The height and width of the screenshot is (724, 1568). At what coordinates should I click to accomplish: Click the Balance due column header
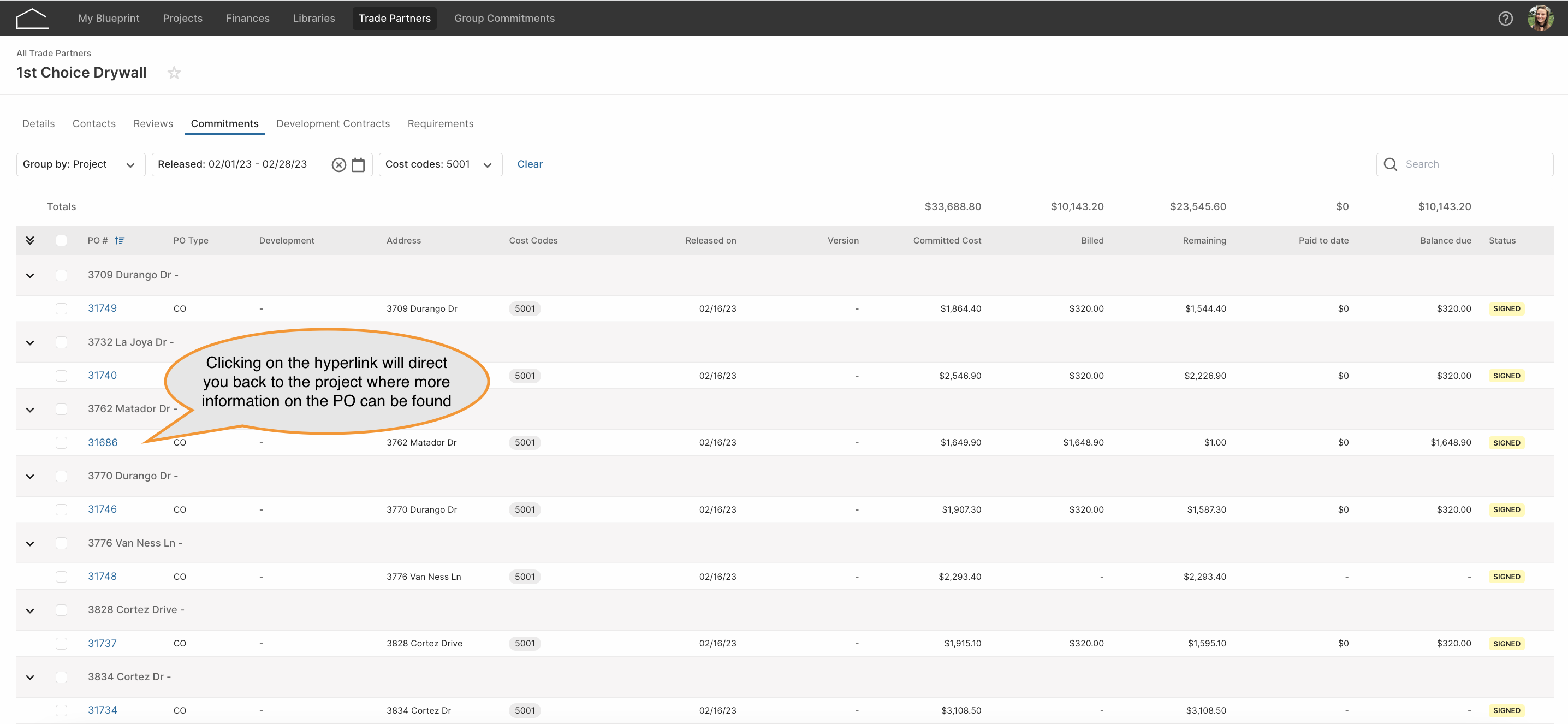(1446, 241)
